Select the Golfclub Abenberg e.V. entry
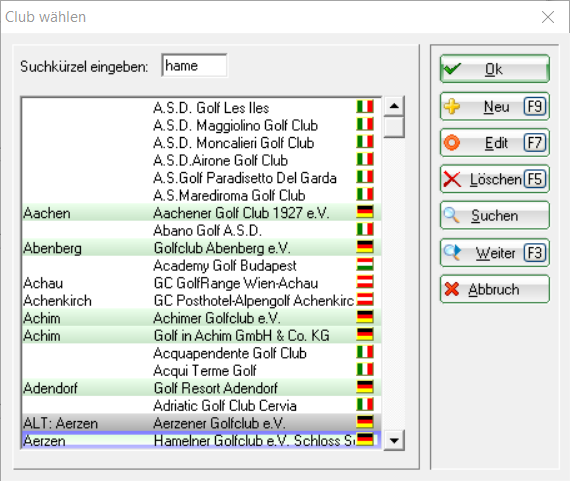The image size is (570, 481). [201, 248]
